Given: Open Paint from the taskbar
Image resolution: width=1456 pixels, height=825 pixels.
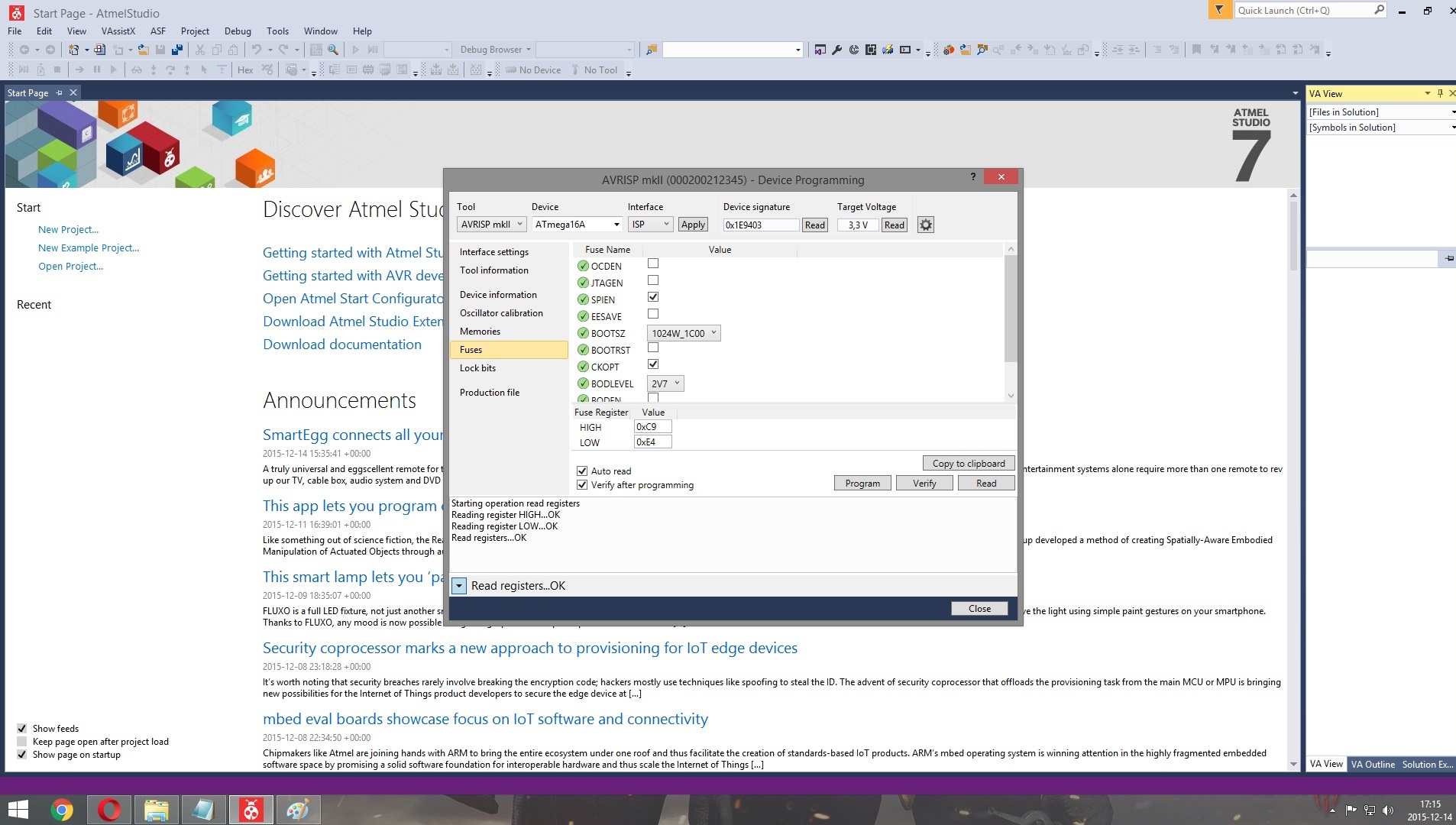Looking at the screenshot, I should click(x=298, y=810).
